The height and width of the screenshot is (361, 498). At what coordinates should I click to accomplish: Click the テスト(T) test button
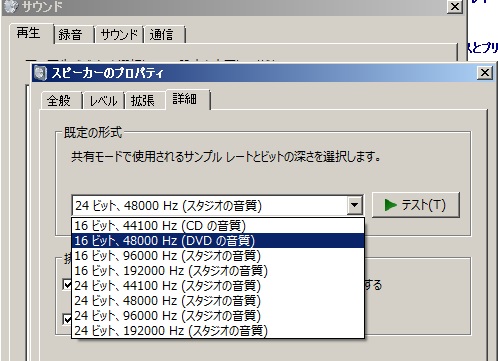416,205
